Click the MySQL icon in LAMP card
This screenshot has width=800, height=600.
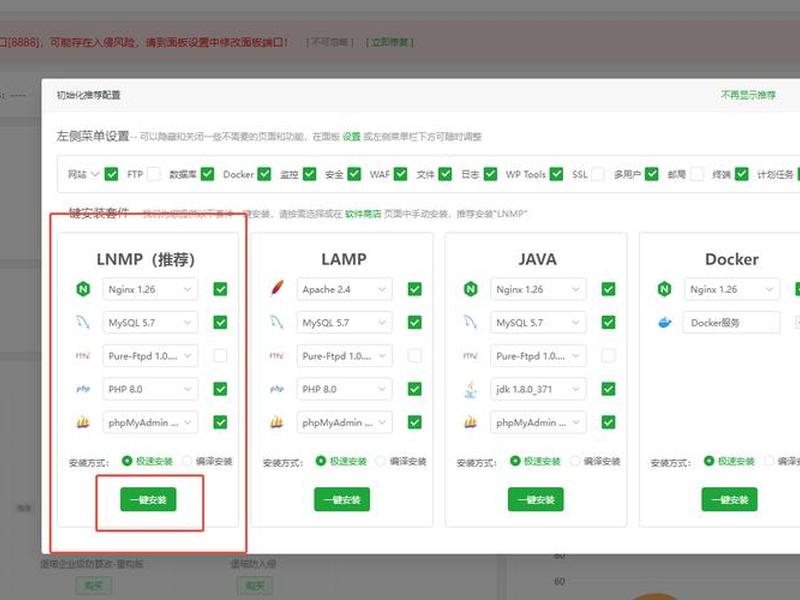277,322
